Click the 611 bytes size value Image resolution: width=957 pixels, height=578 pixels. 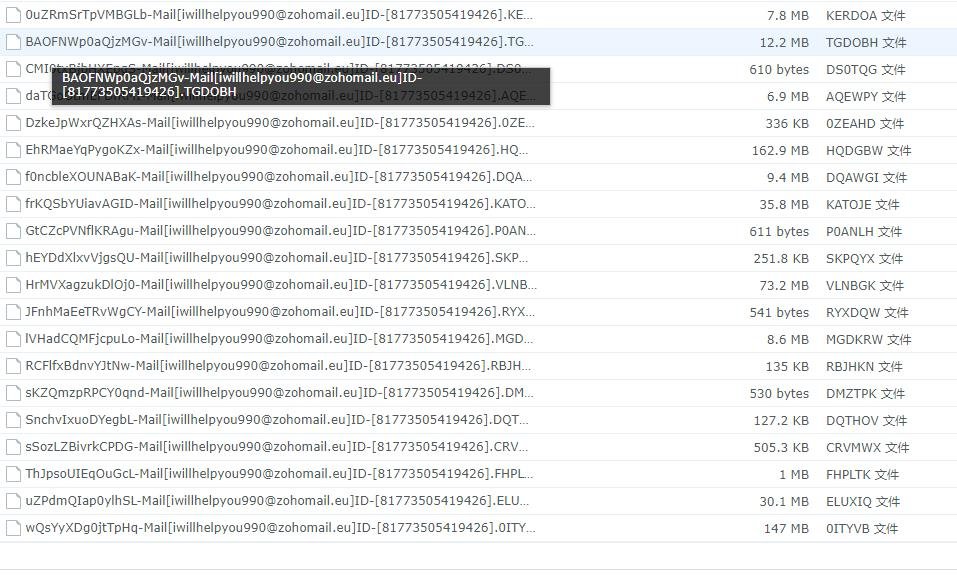coord(779,232)
